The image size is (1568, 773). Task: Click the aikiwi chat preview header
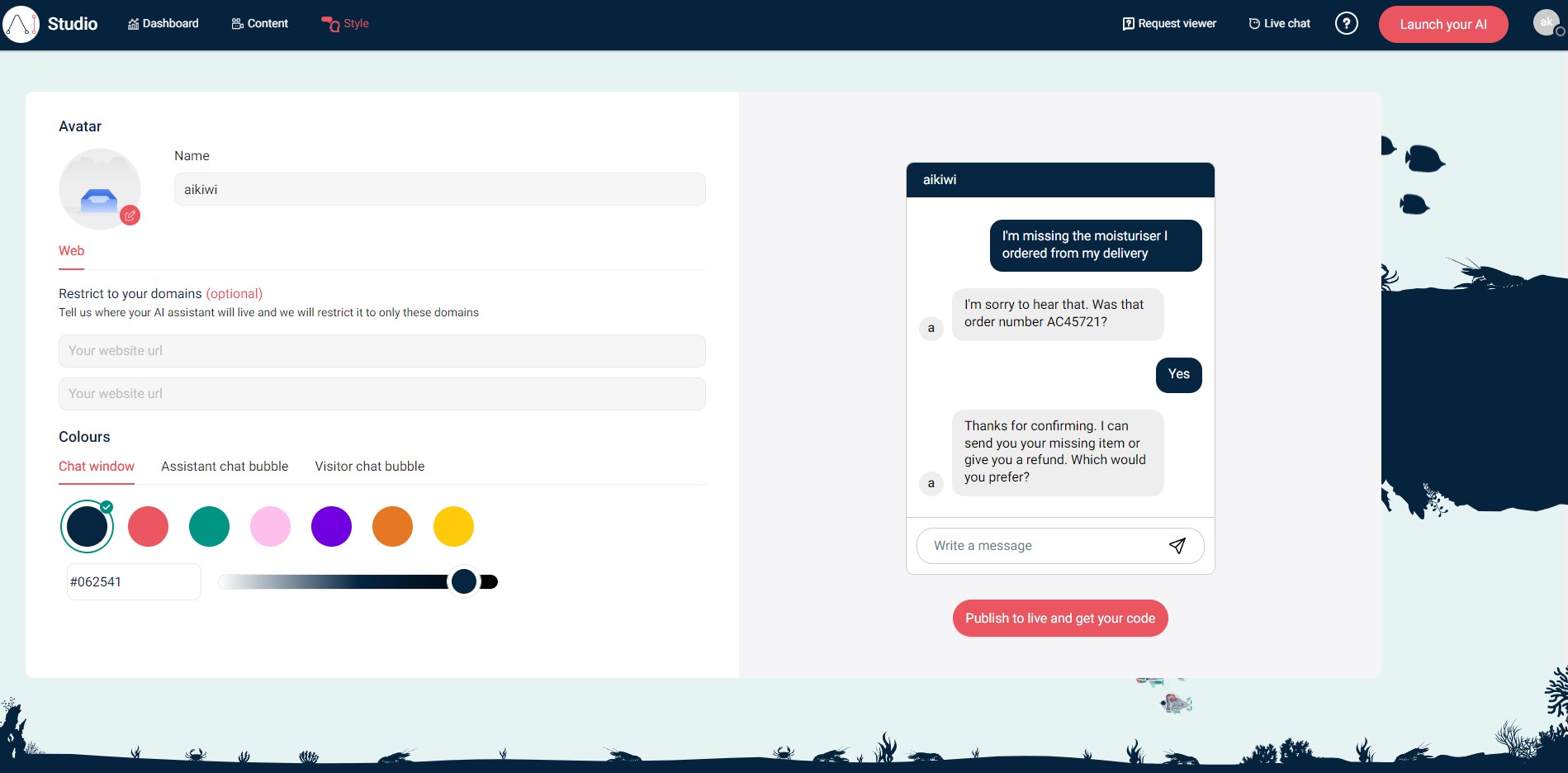(1060, 180)
